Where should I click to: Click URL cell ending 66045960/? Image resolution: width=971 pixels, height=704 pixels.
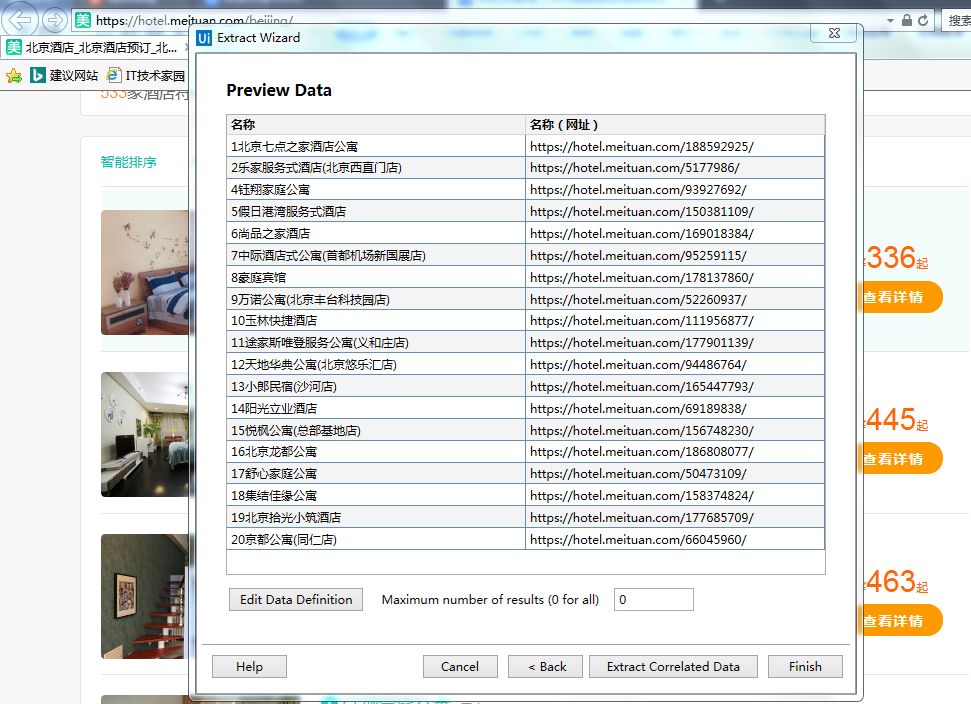[x=675, y=539]
